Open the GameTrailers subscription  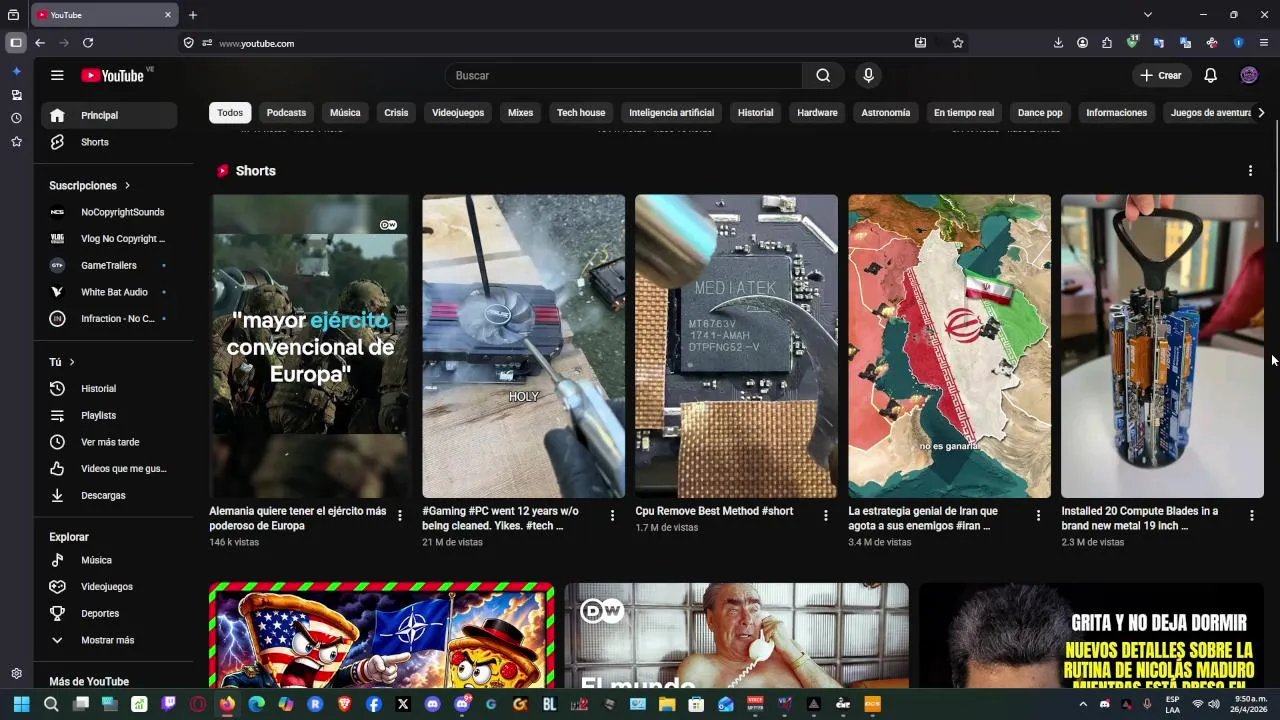[x=109, y=265]
